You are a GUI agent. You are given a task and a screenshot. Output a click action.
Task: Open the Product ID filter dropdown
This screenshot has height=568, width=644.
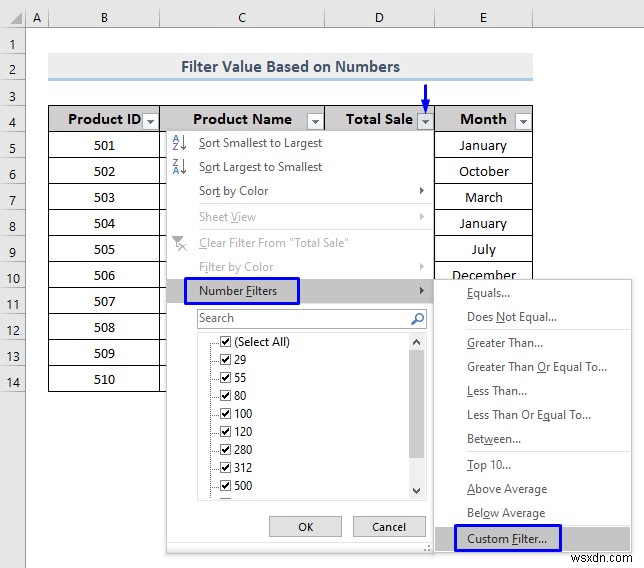151,122
